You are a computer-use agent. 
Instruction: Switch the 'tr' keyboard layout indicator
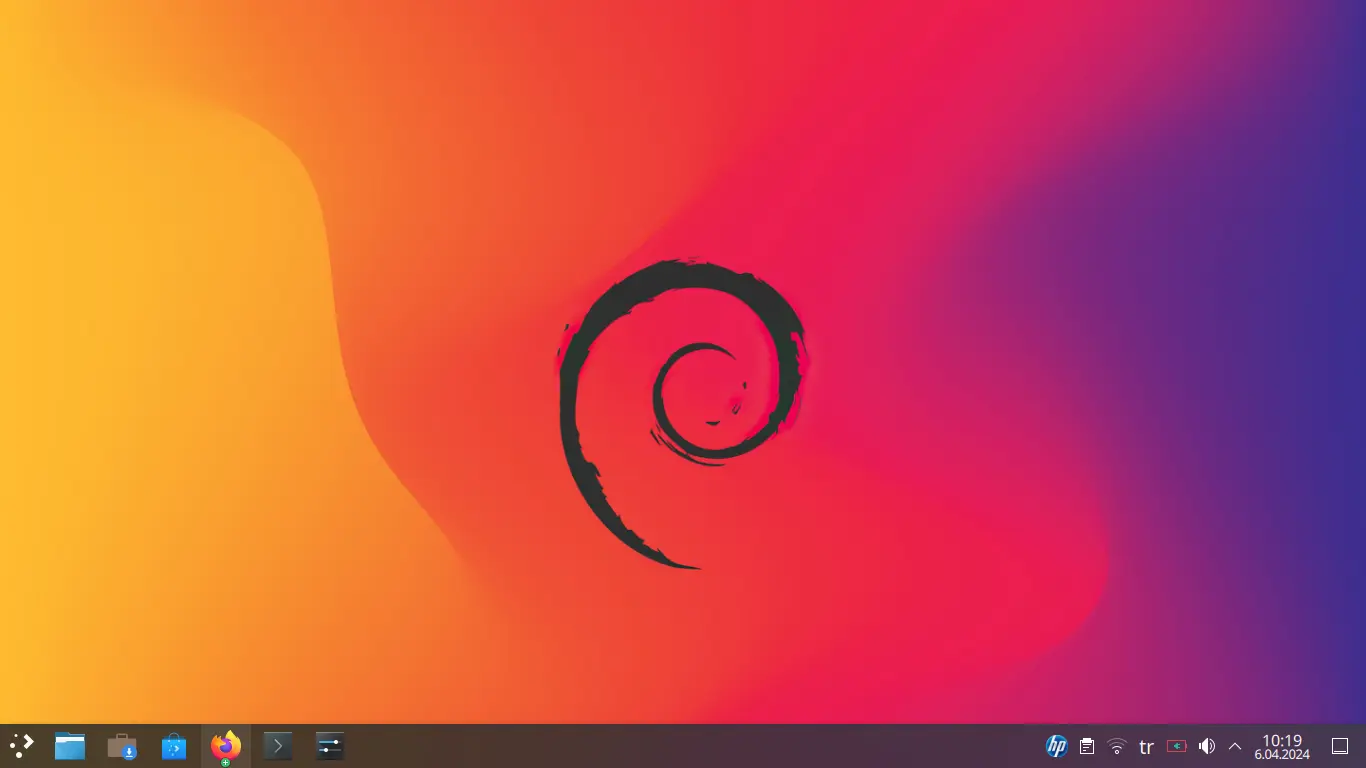tap(1147, 746)
